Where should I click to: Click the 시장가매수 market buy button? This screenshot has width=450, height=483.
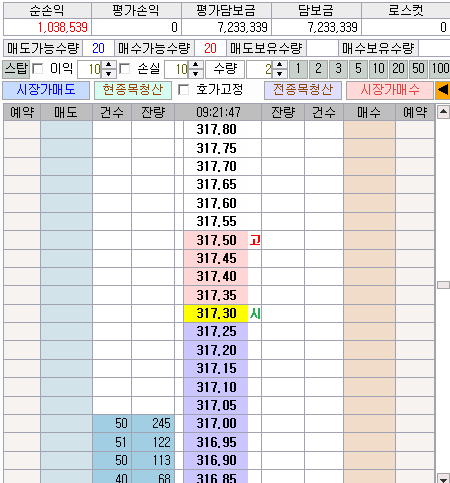point(390,90)
